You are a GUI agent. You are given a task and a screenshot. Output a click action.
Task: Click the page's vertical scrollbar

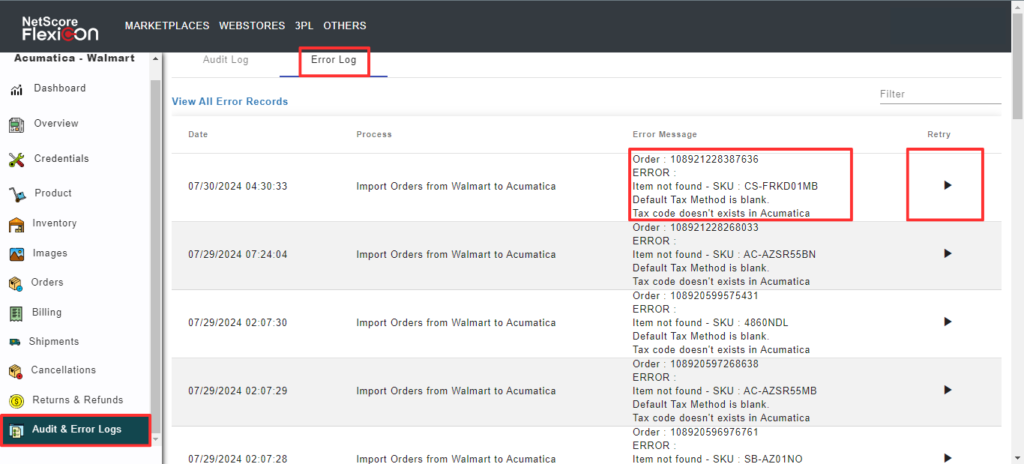[1016, 250]
